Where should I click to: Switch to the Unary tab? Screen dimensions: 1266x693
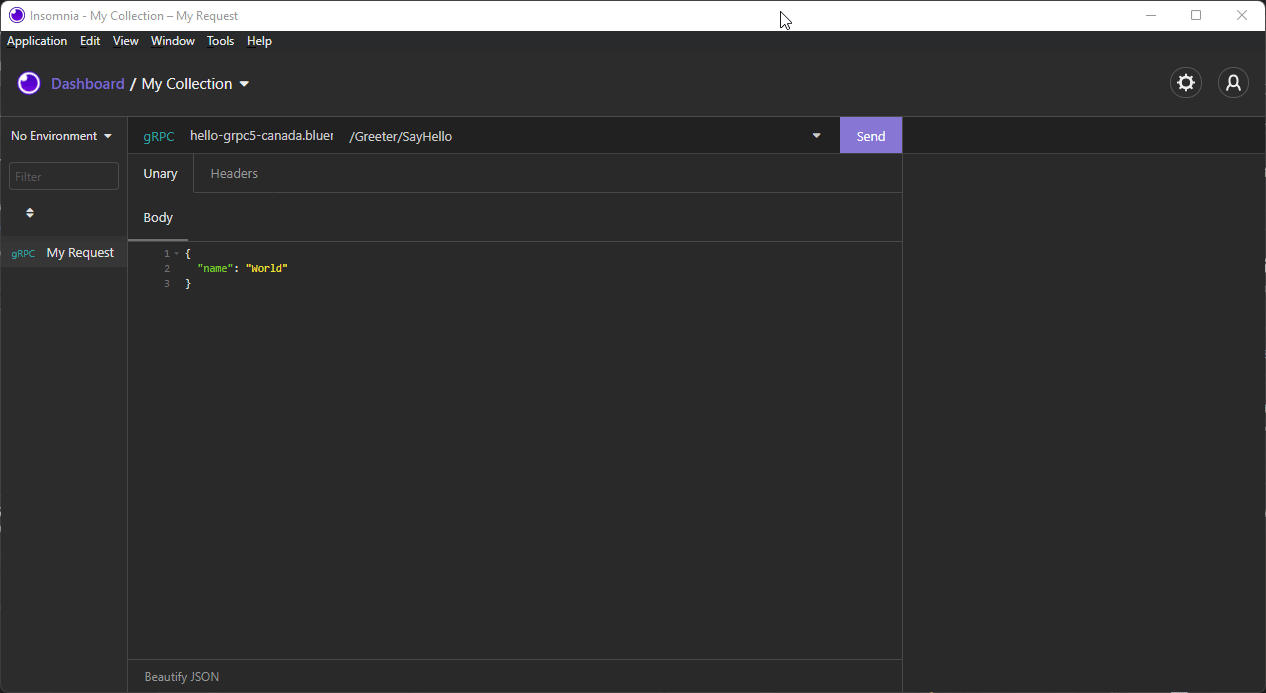(160, 173)
